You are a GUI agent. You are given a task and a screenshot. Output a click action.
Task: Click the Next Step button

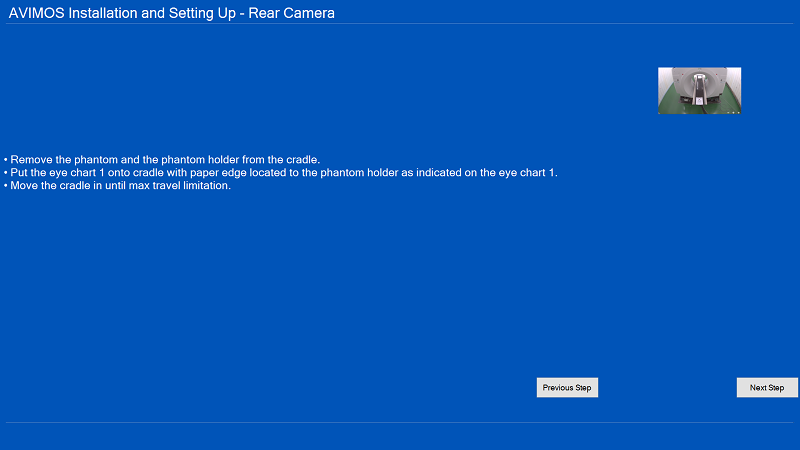coord(767,388)
